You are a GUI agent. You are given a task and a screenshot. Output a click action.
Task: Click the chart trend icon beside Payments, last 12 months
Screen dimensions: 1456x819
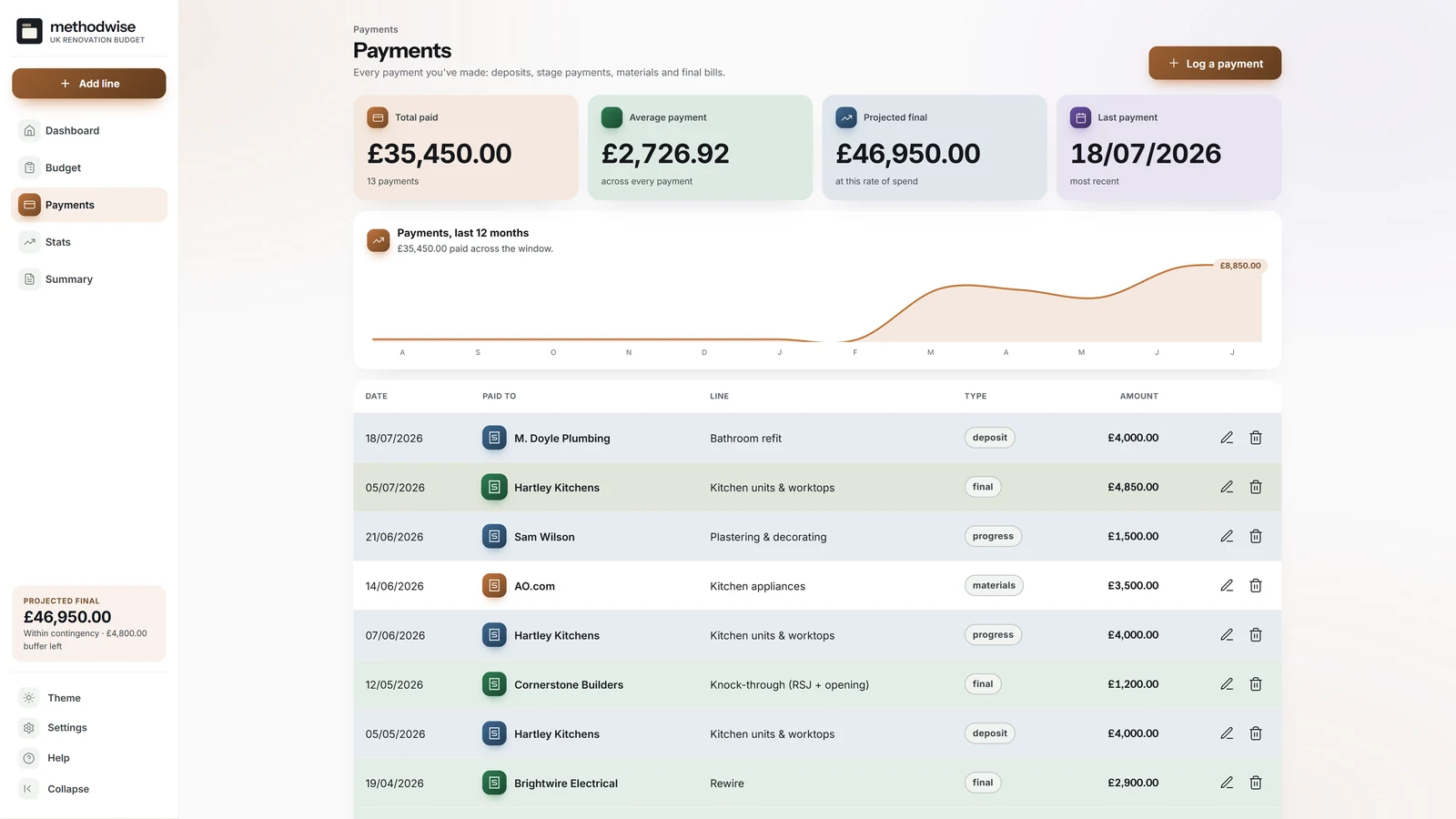(379, 240)
